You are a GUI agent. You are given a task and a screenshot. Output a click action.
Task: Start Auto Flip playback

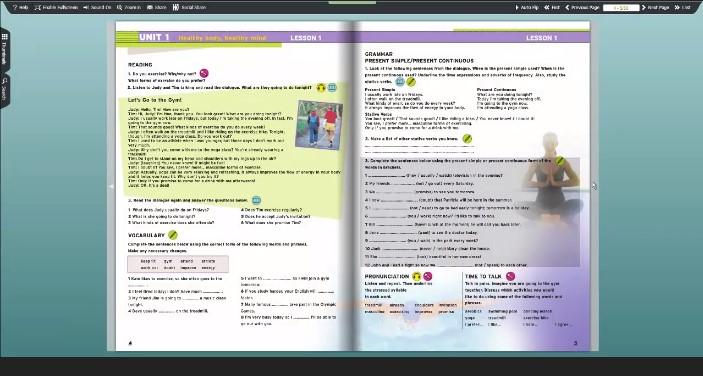pyautogui.click(x=527, y=8)
